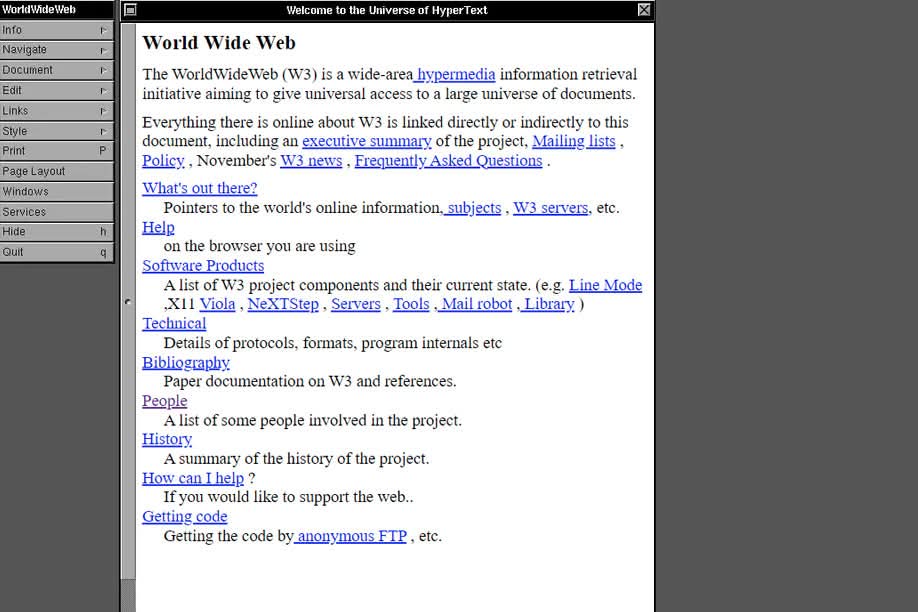The image size is (918, 612).
Task: Follow the anonymous FTP link
Action: click(x=351, y=536)
